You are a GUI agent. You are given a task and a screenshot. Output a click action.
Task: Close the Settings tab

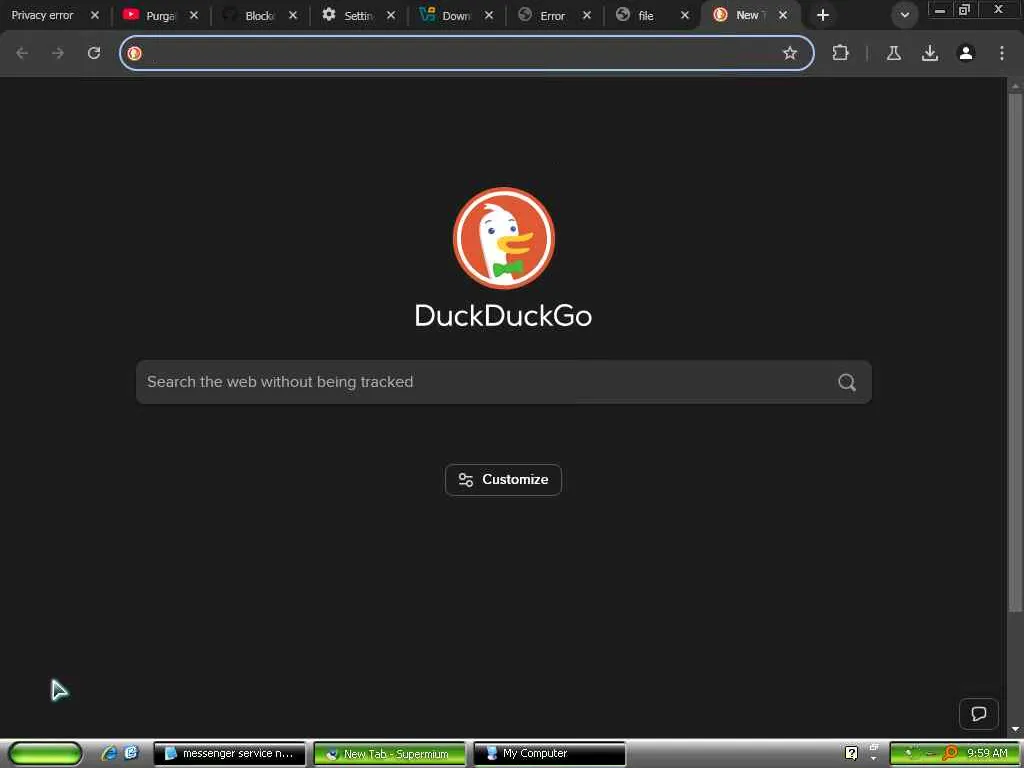[391, 15]
